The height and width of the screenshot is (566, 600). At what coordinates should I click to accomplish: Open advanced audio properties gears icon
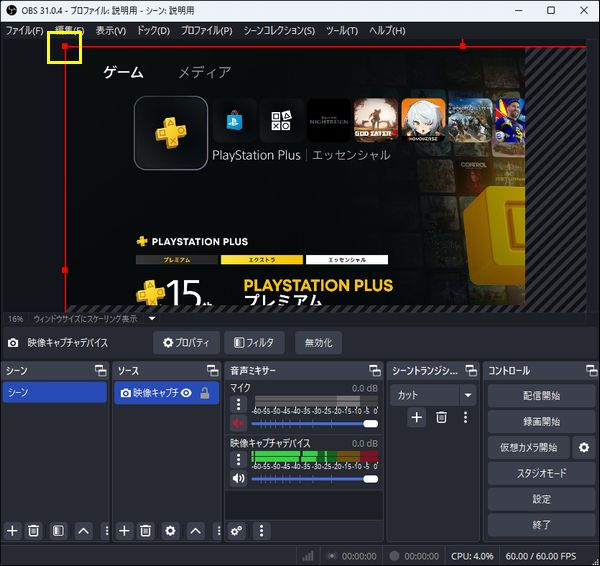click(236, 531)
